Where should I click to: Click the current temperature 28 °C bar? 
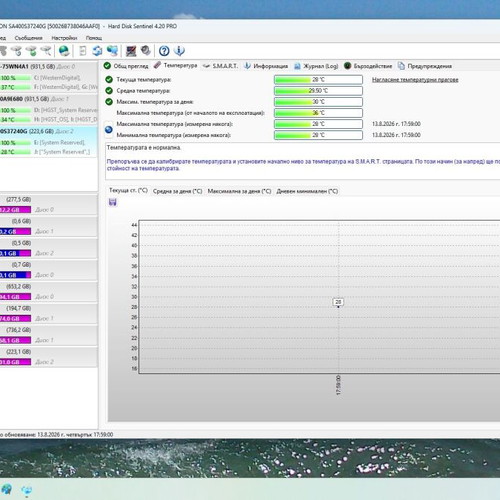[318, 80]
